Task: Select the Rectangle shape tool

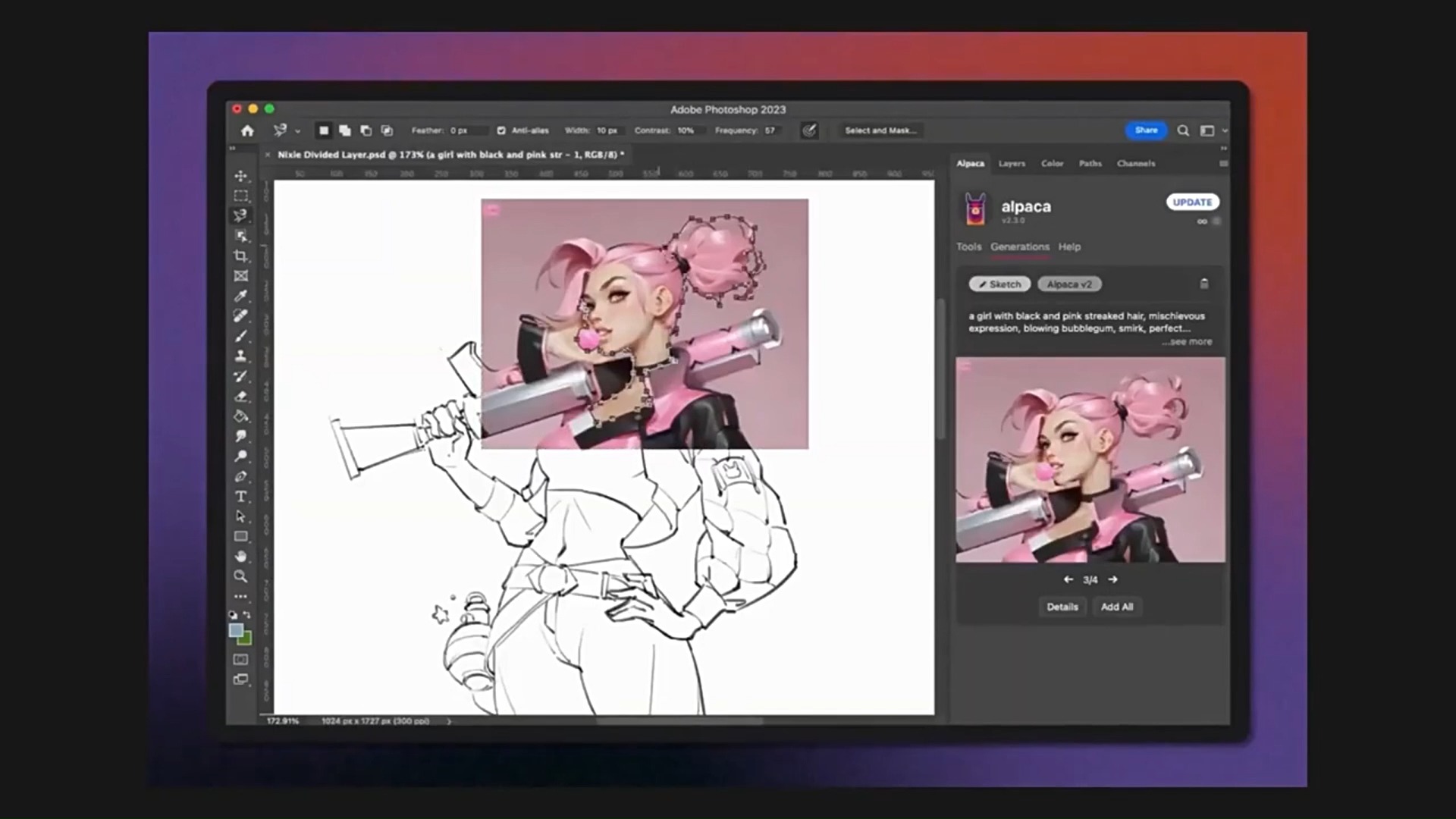Action: coord(241,536)
